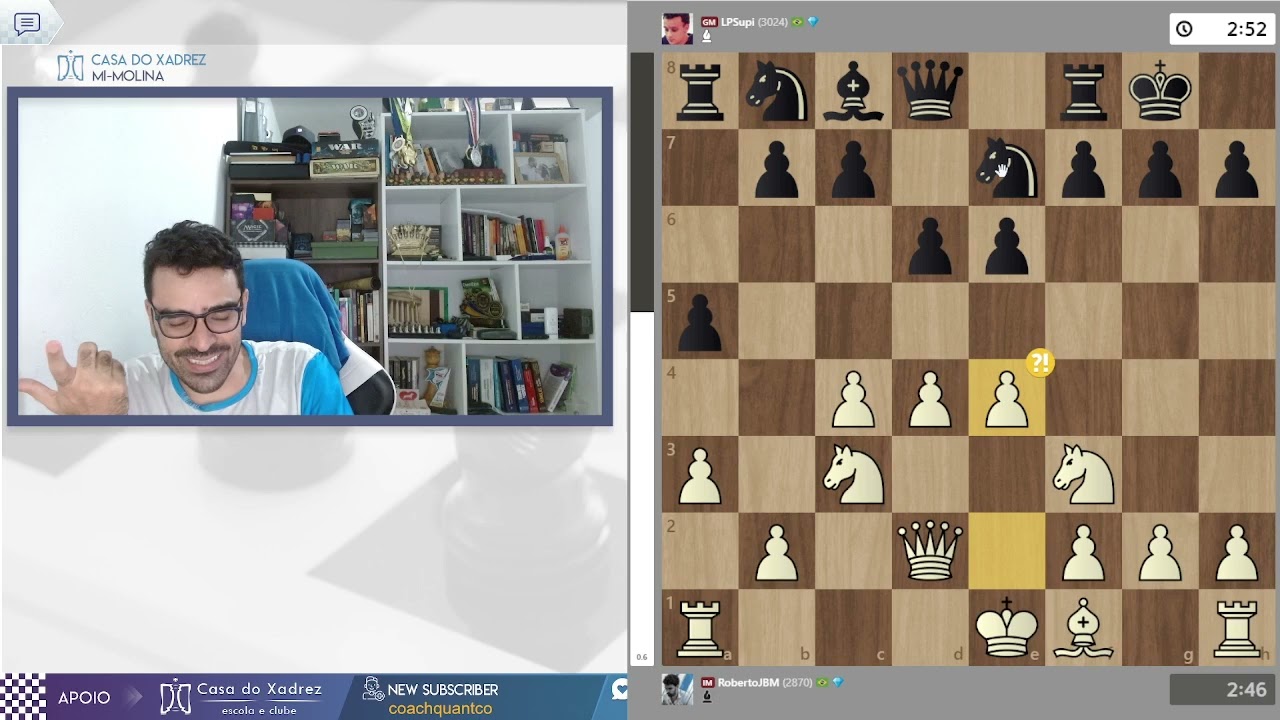The width and height of the screenshot is (1280, 720).
Task: Click the messenger icon in bottom banner
Action: [621, 689]
